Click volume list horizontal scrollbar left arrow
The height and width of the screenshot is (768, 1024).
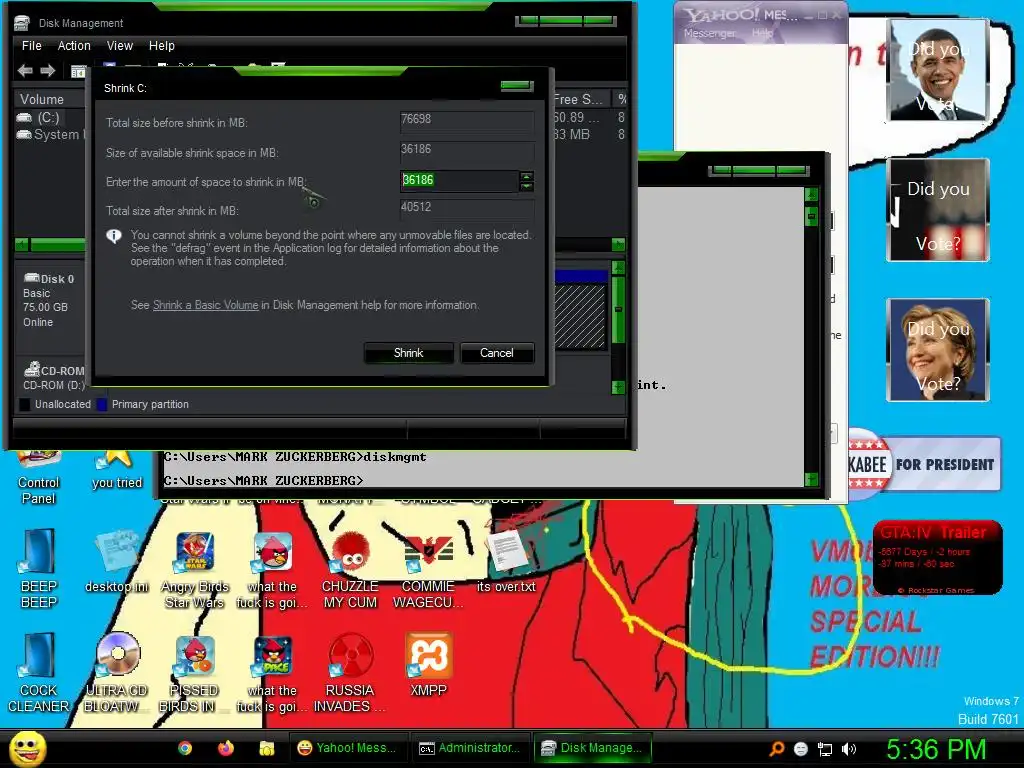(22, 245)
